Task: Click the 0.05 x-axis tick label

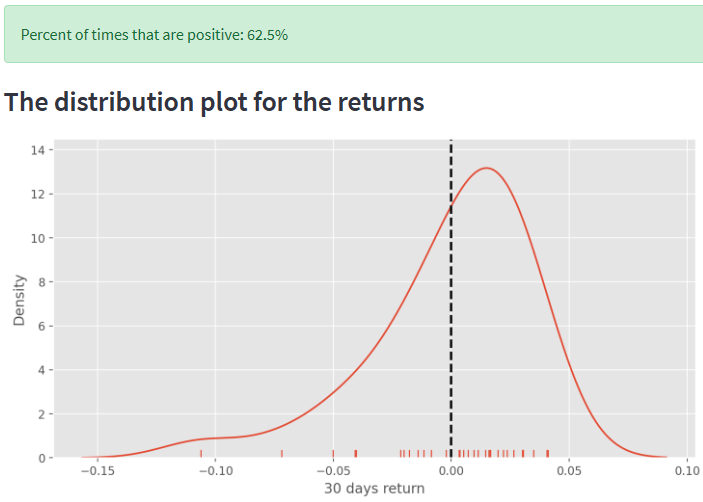Action: 569,470
